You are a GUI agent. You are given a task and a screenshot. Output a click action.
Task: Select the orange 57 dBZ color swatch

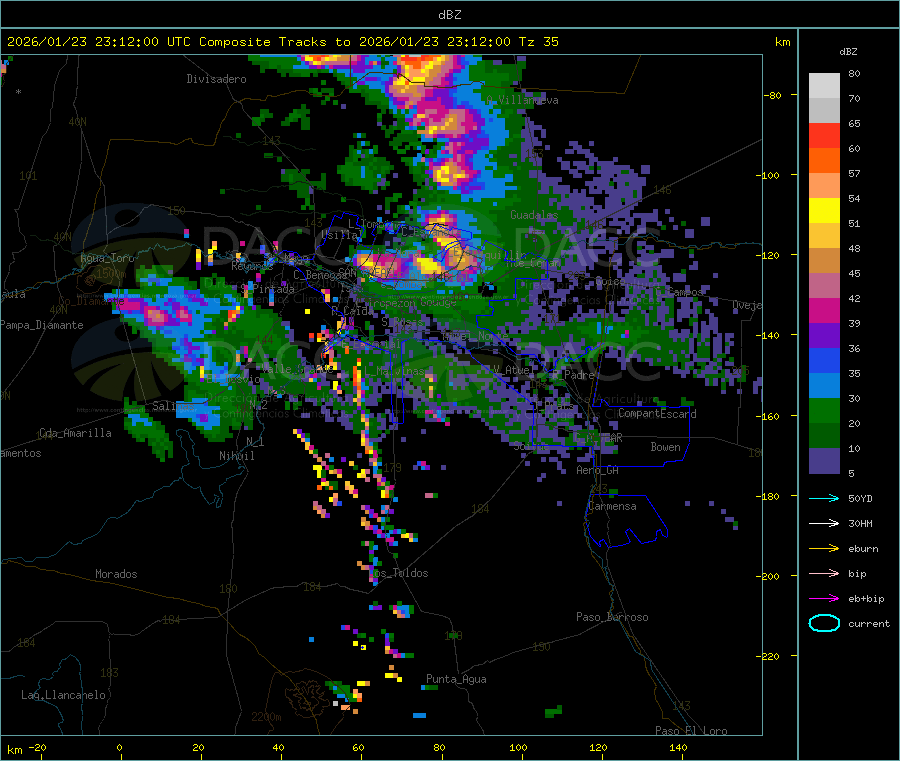click(x=824, y=161)
